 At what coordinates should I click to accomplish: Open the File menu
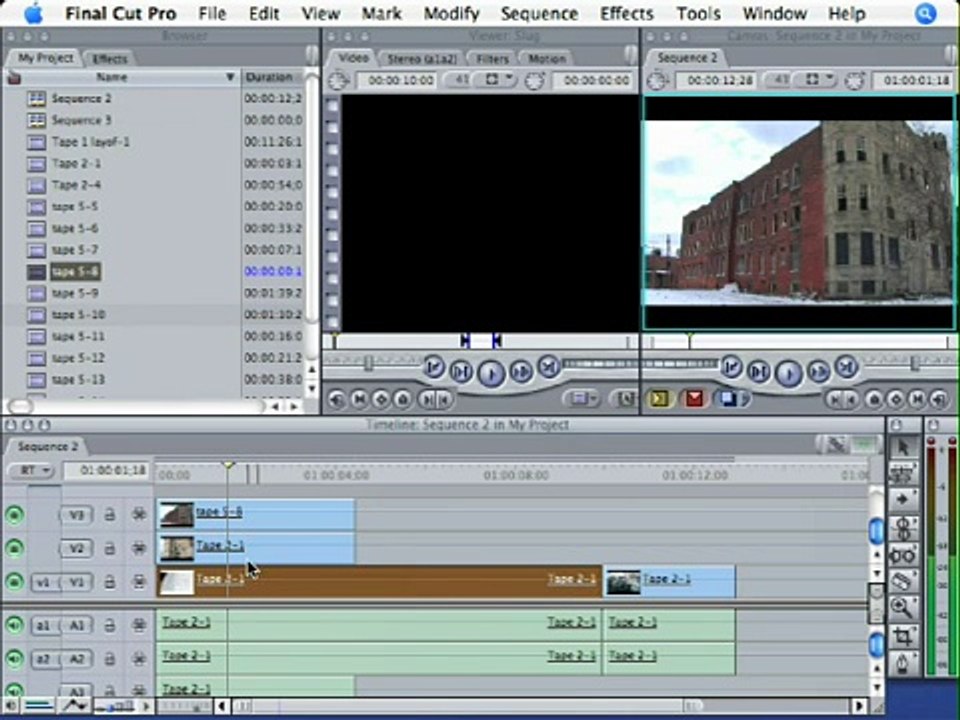coord(212,13)
